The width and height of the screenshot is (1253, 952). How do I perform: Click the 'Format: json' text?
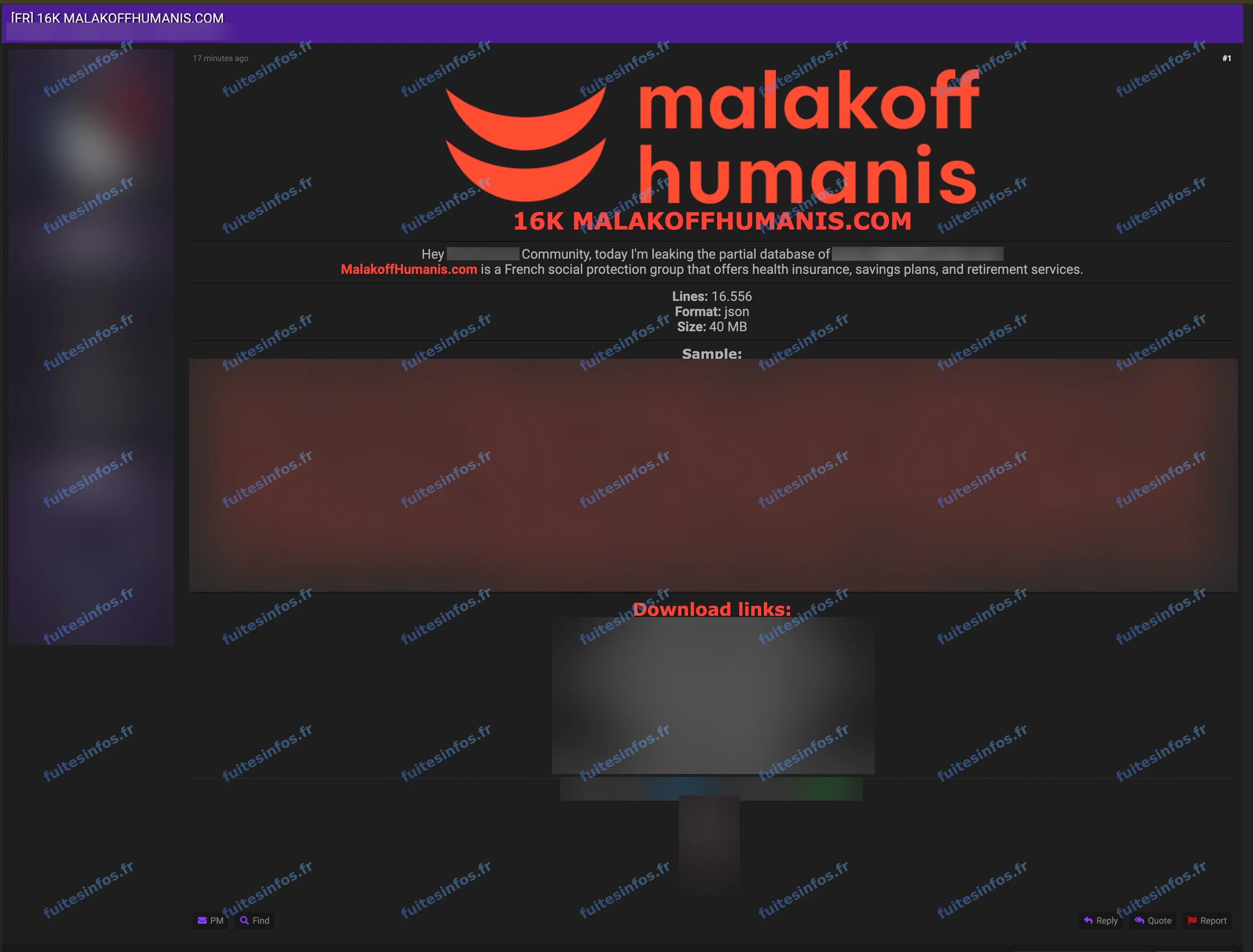[x=712, y=312]
